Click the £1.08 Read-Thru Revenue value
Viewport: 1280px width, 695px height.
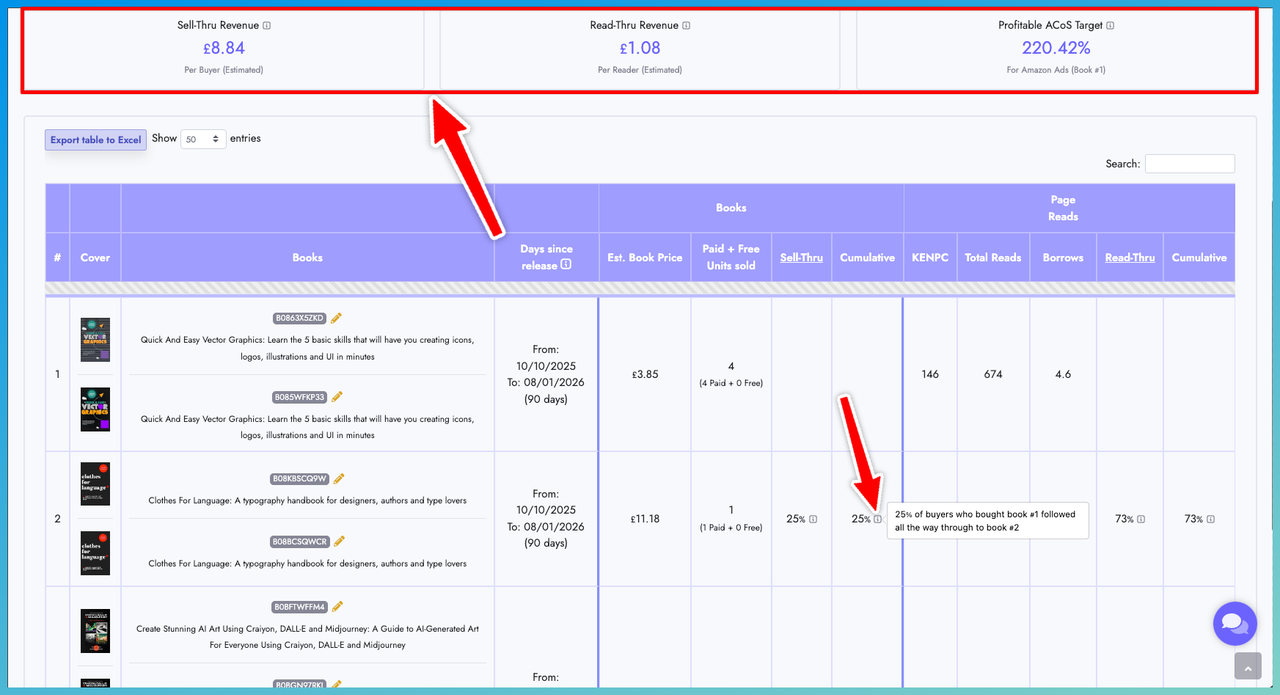640,48
